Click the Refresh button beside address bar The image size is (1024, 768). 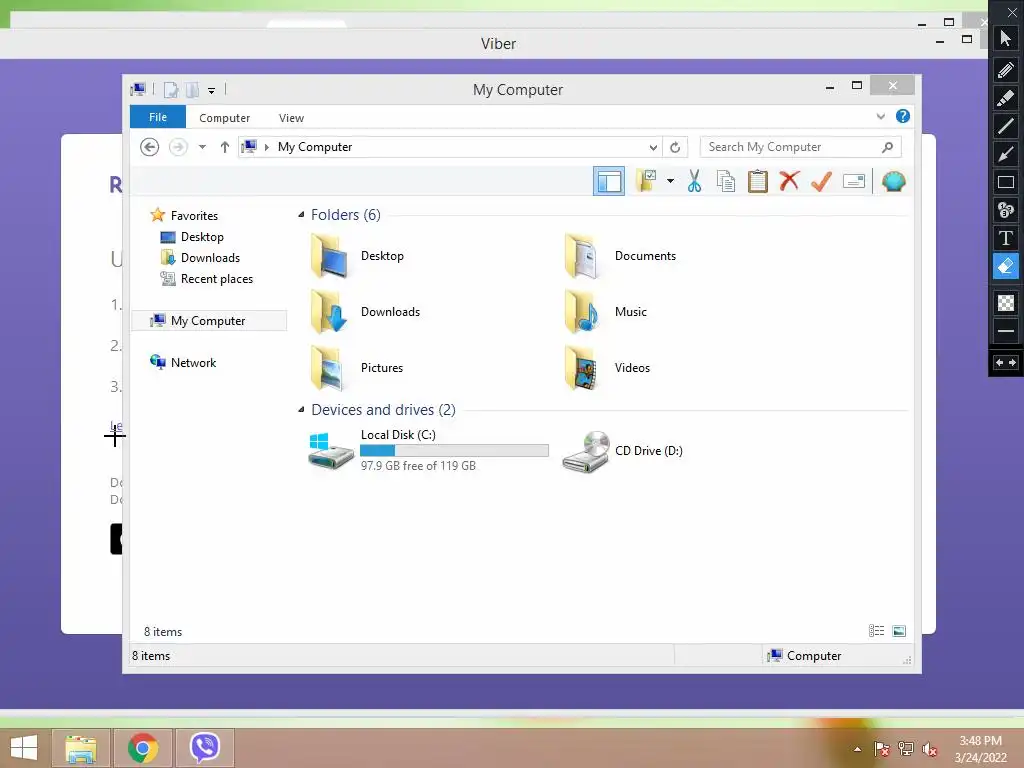click(675, 147)
